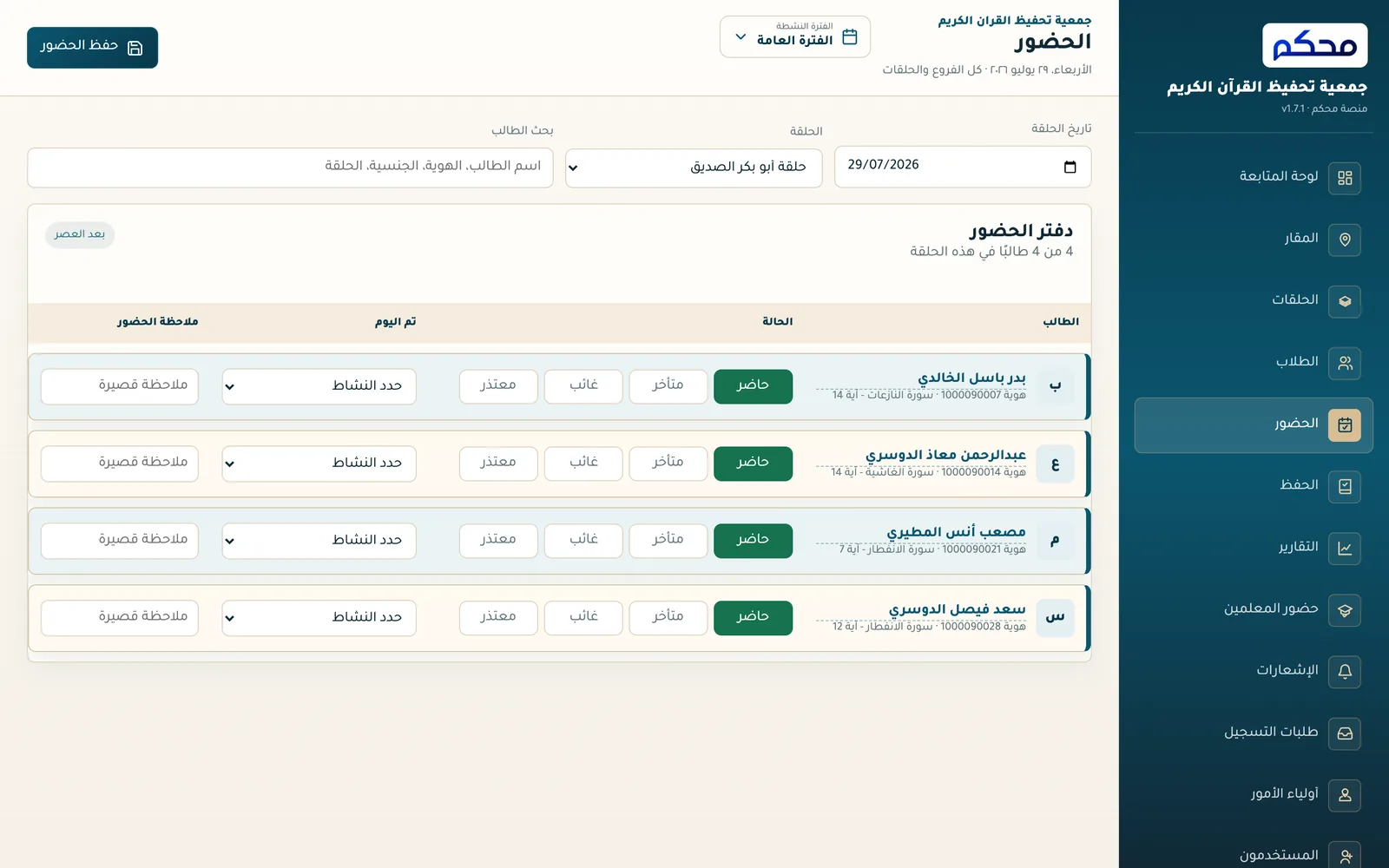Click the التقارير chart icon
This screenshot has height=868, width=1389.
(x=1345, y=549)
